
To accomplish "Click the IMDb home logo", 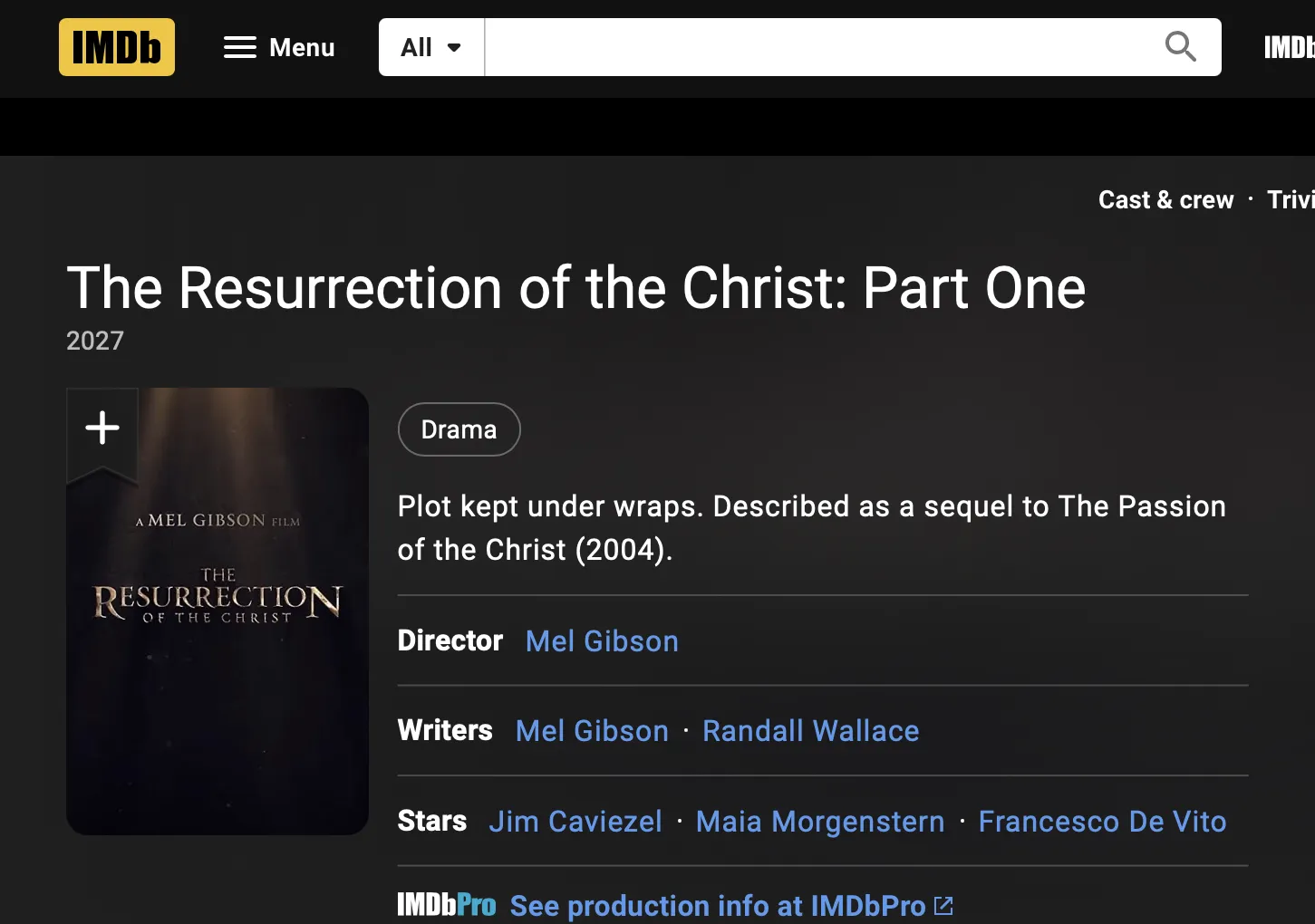I will tap(117, 47).
